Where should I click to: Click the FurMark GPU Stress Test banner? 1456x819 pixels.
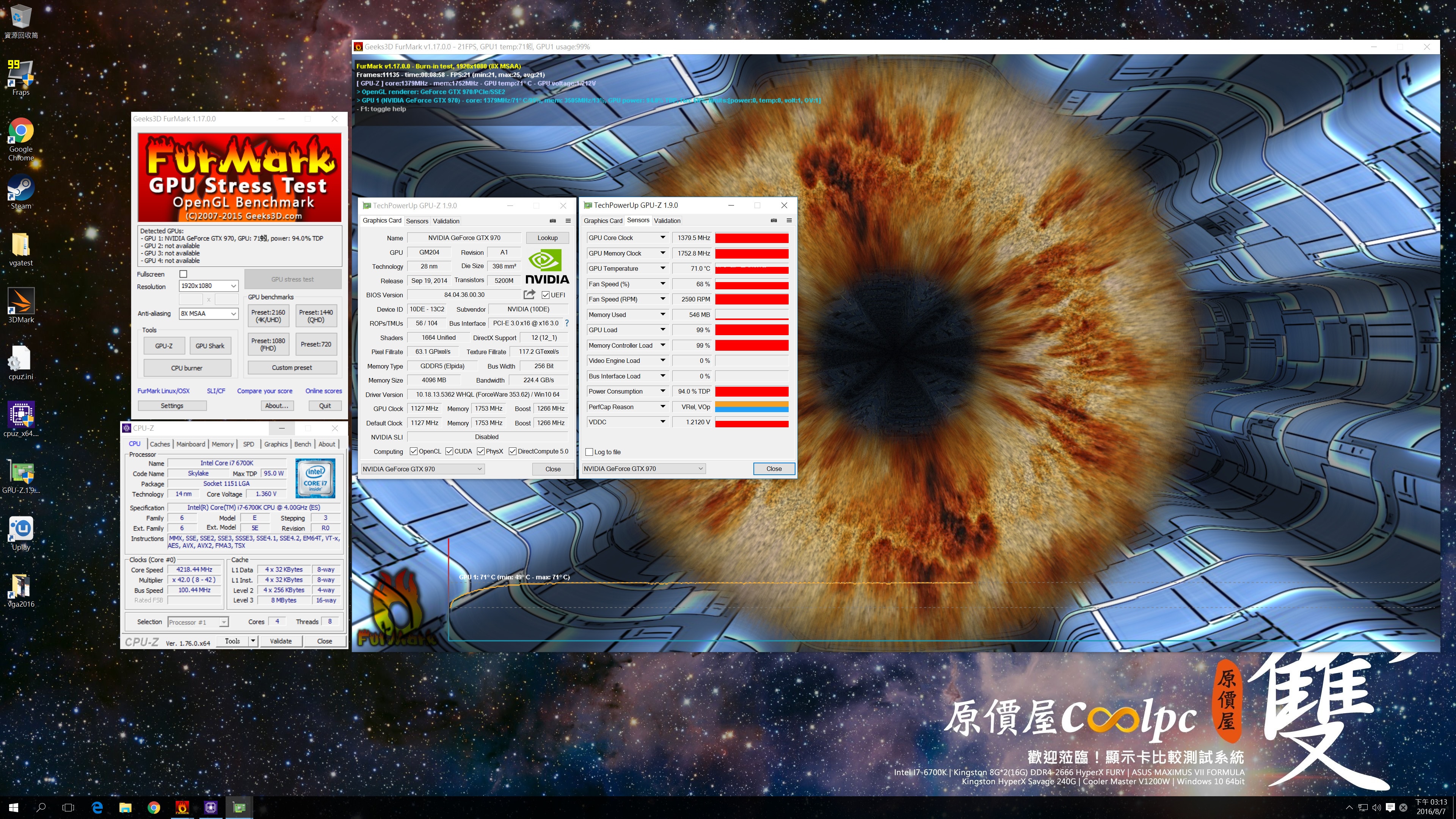[x=240, y=177]
